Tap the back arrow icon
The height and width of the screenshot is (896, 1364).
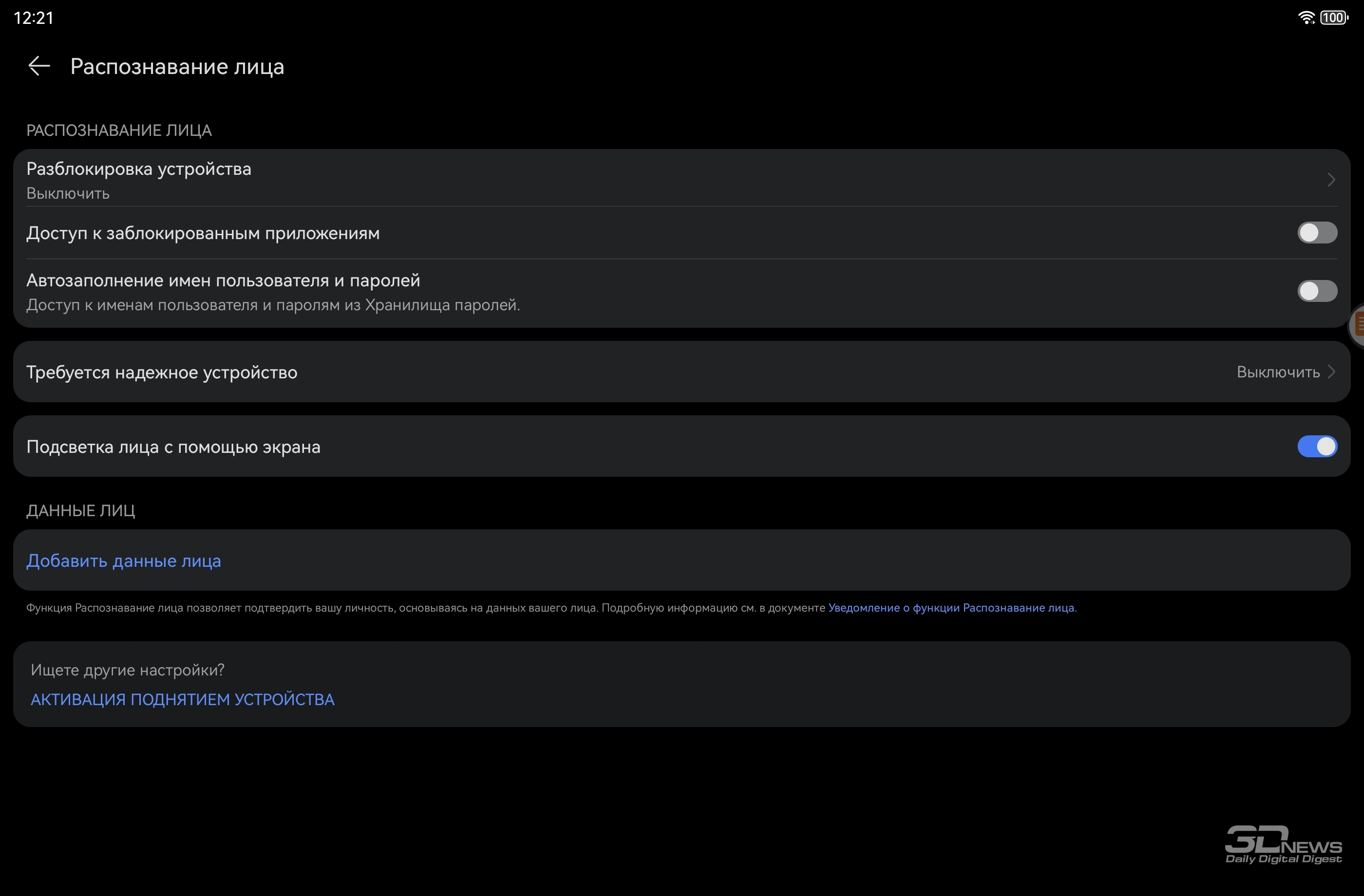[x=39, y=66]
